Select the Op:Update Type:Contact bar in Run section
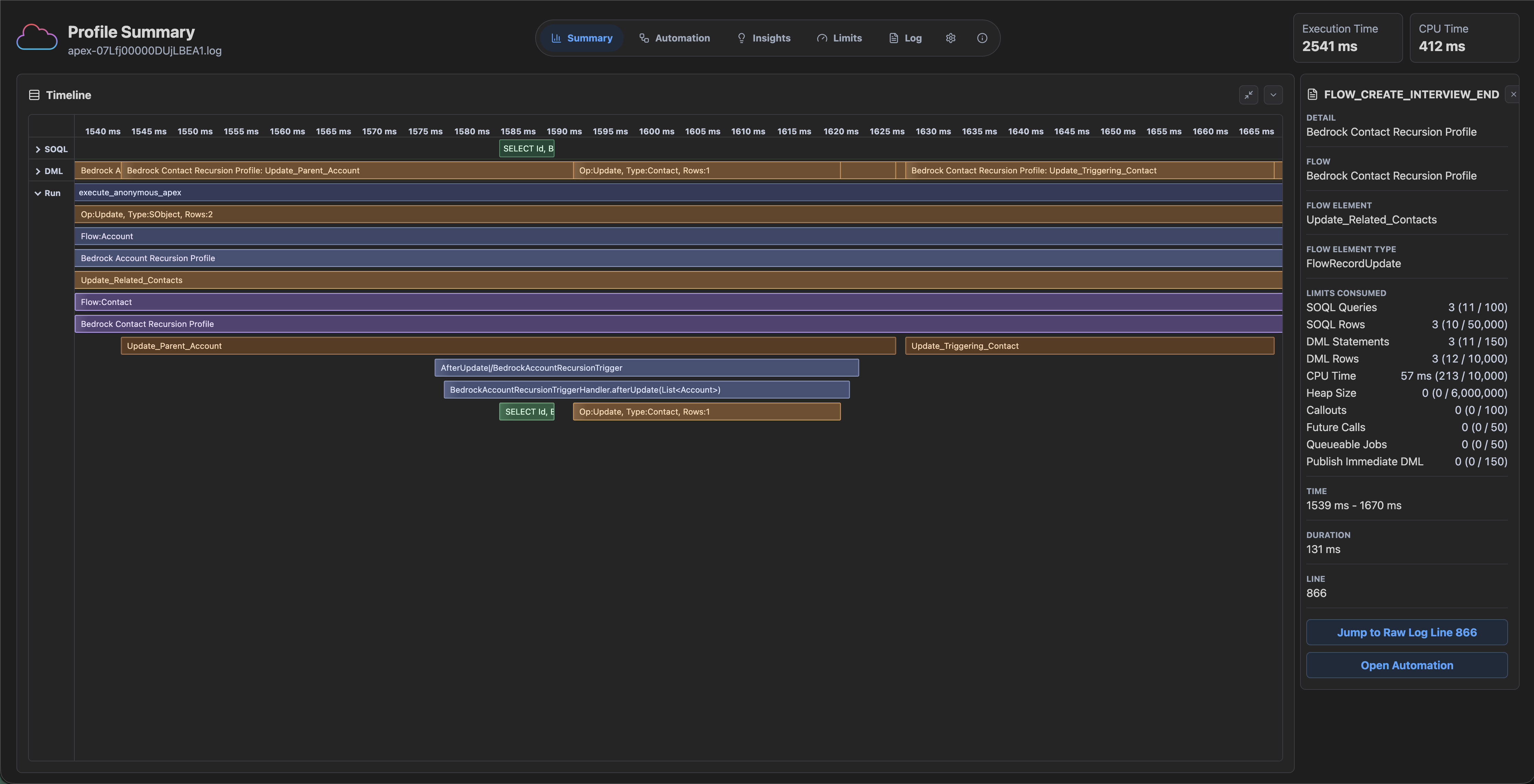This screenshot has width=1534, height=784. 707,411
